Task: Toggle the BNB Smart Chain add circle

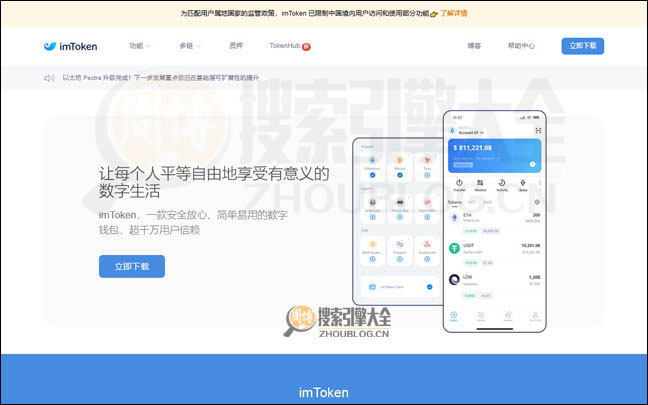Action: 372,259
